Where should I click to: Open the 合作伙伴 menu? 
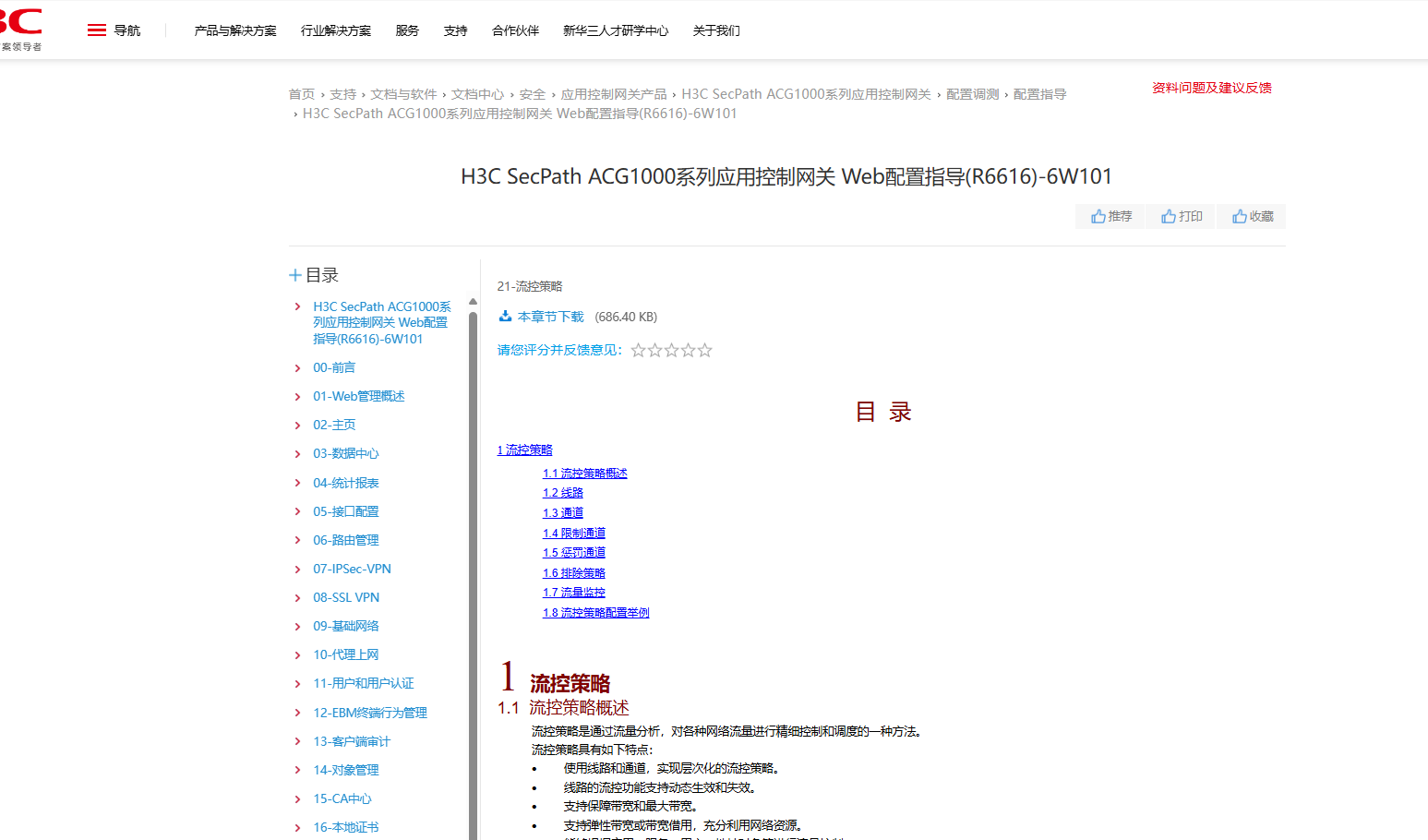(515, 30)
